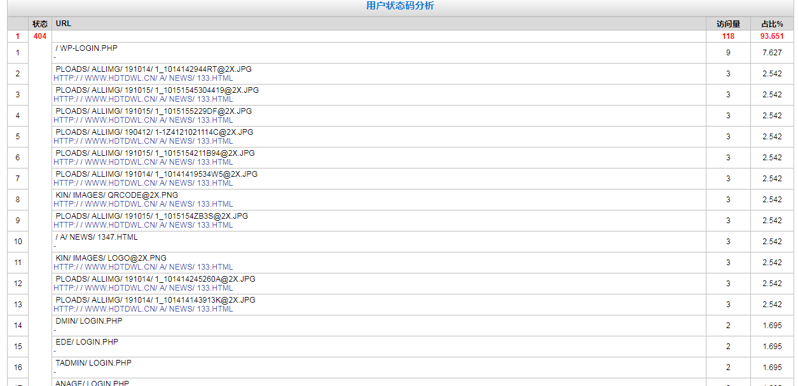798x386 pixels.
Task: Open the 用户状态码分析 title heading
Action: [400, 6]
